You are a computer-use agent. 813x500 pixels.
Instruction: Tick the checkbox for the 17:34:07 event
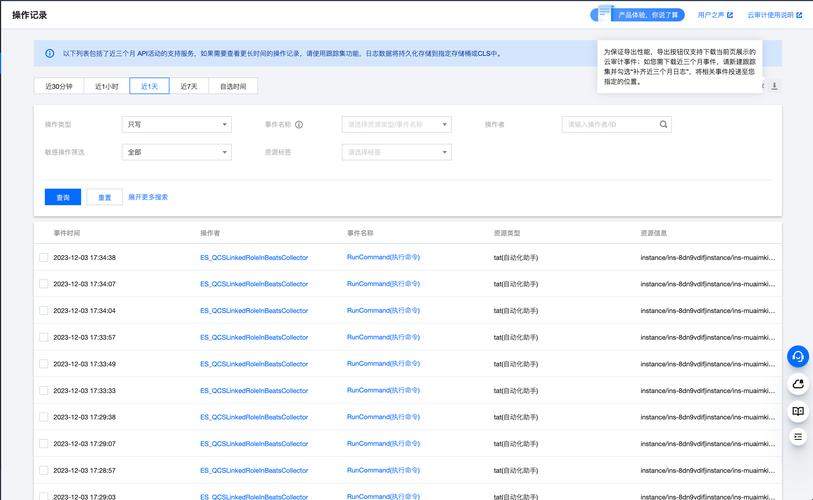[x=44, y=284]
